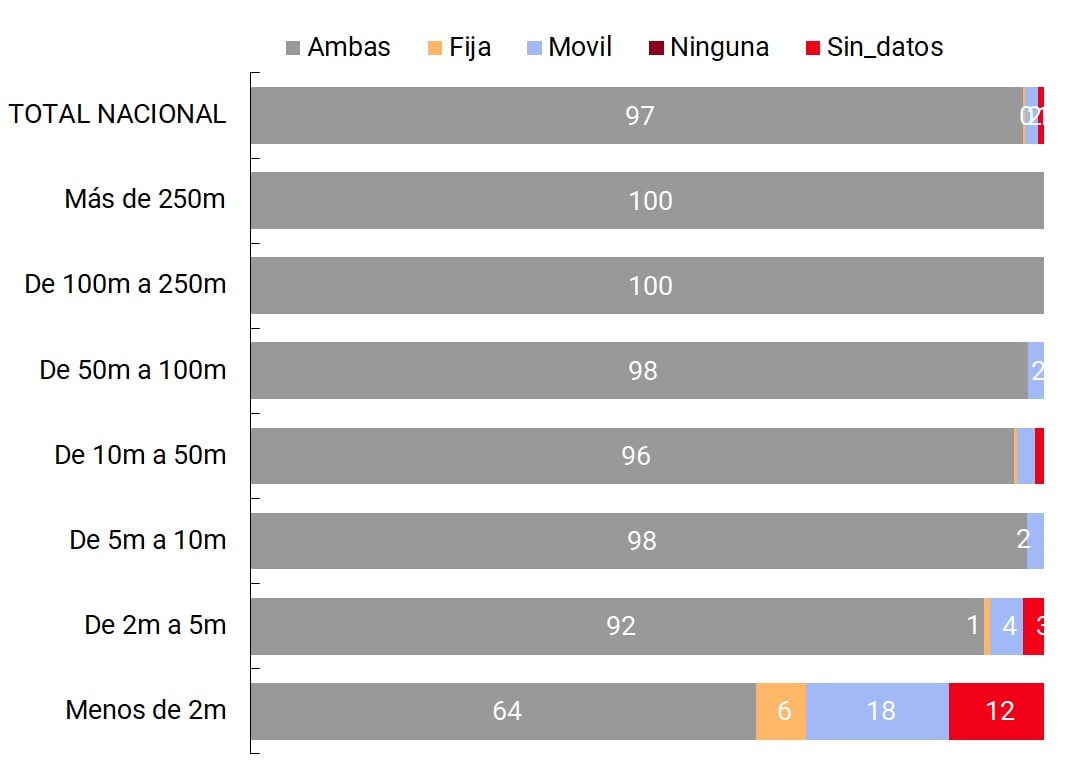Click red Sin_datos segment labeled 12
Image resolution: width=1067 pixels, height=775 pixels.
pyautogui.click(x=996, y=711)
